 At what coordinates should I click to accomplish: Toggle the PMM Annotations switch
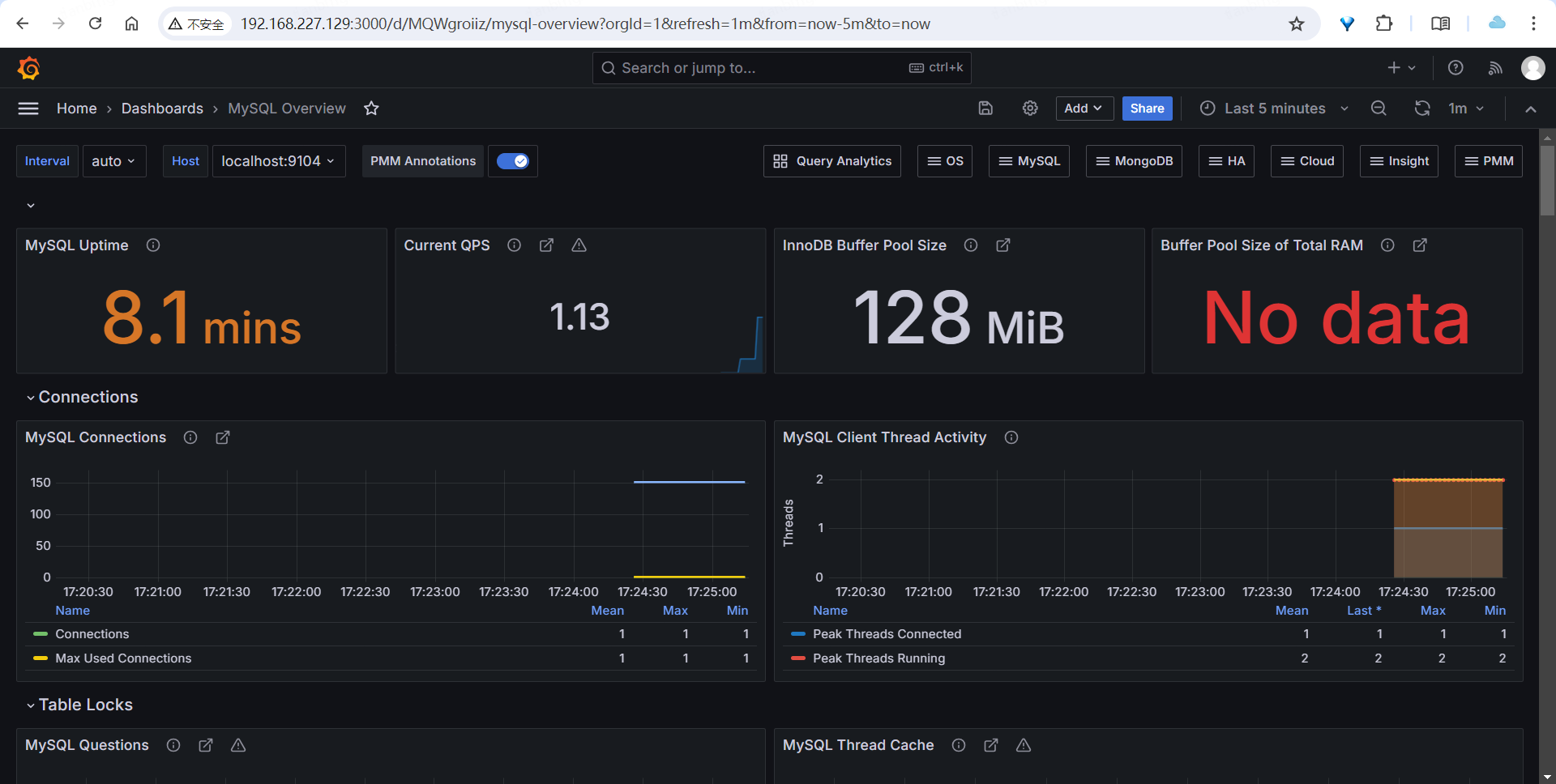(x=513, y=161)
